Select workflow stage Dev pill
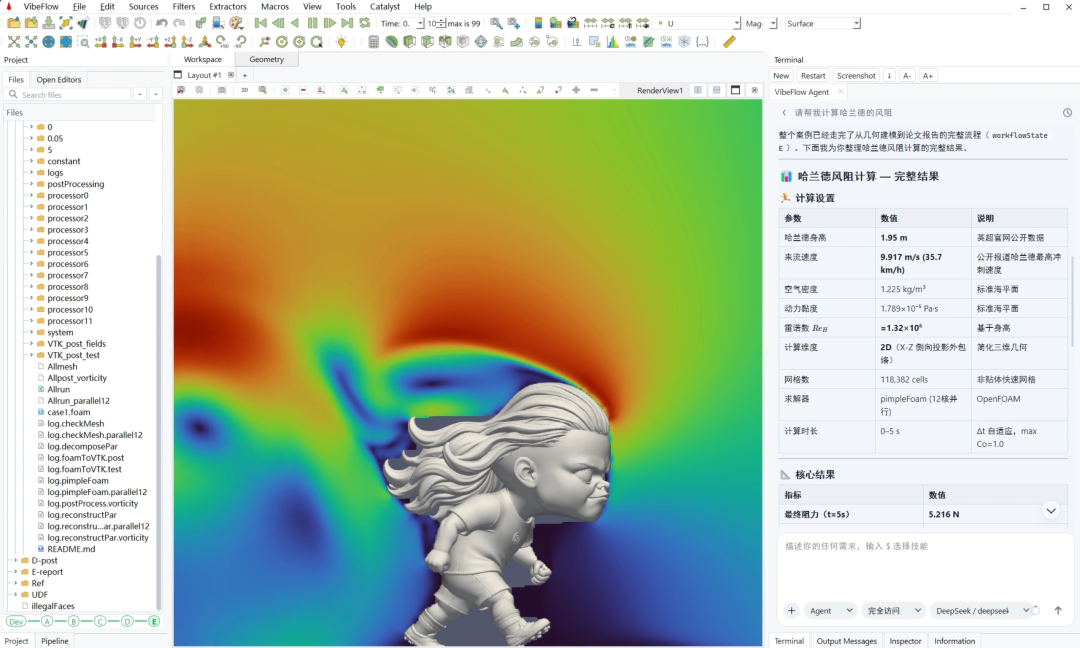 (16, 621)
